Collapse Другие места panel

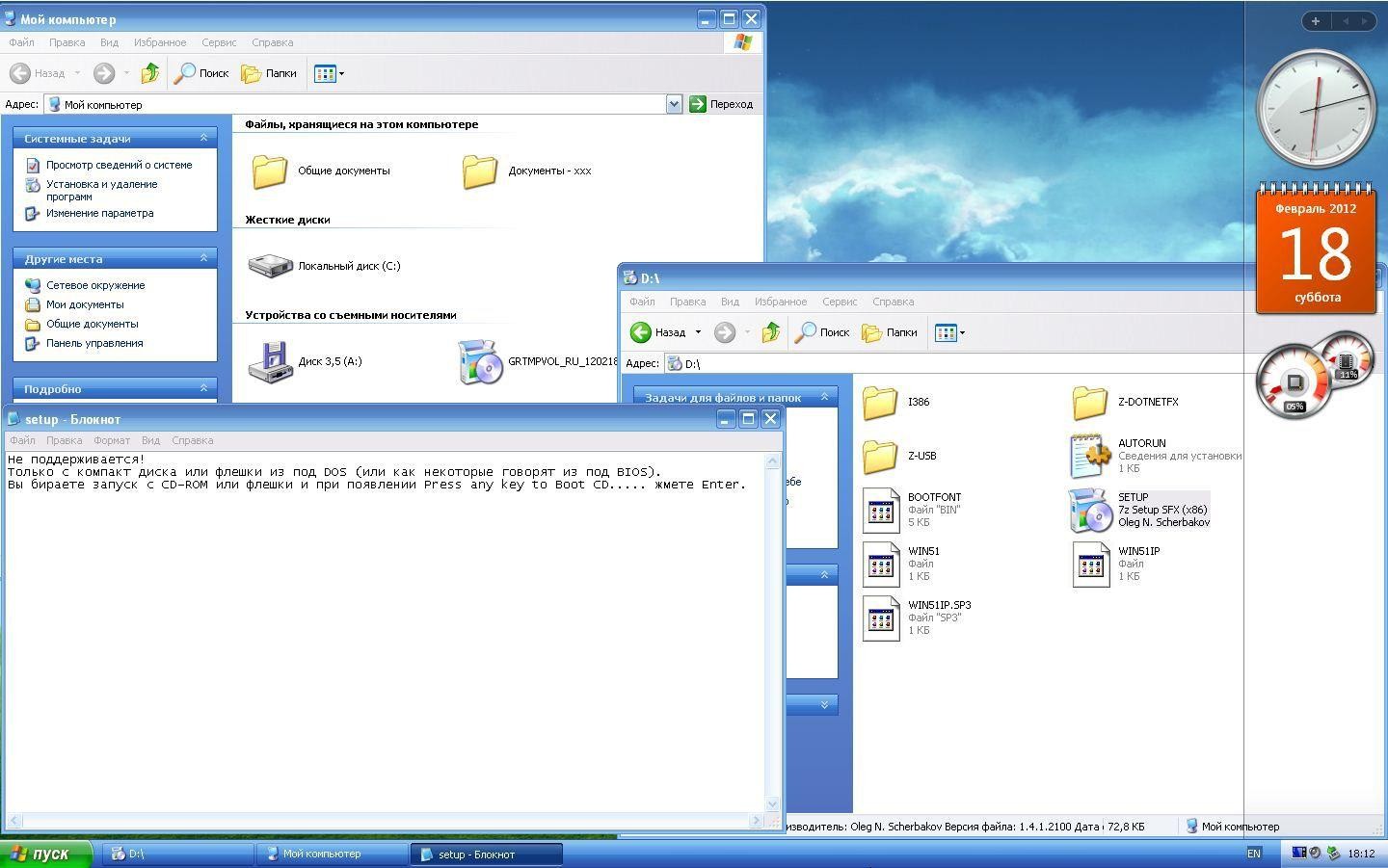tap(203, 258)
